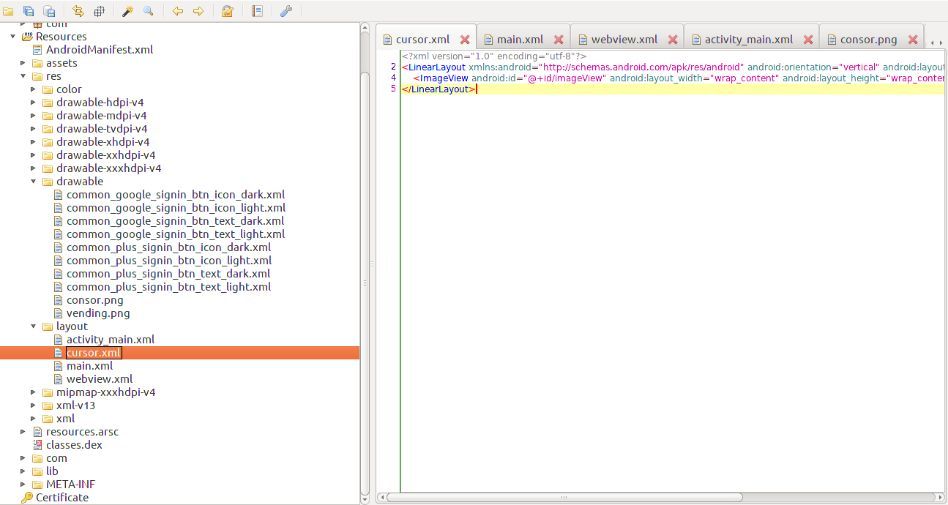This screenshot has width=948, height=505.
Task: Expand the drawable-xxhdpi-v4 folder
Action: pyautogui.click(x=33, y=155)
